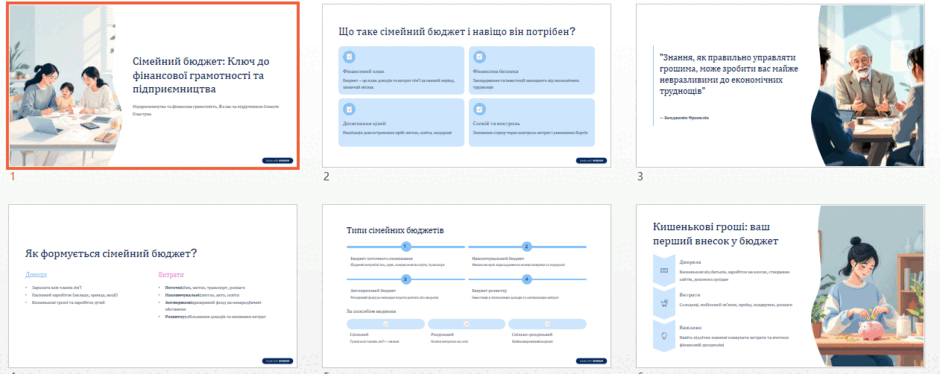Select slide 3 thumbnail with Franklin quote

(780, 85)
